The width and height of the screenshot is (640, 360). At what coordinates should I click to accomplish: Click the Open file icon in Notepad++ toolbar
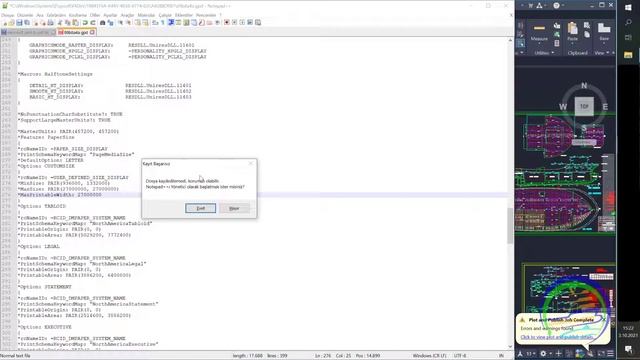12,22
